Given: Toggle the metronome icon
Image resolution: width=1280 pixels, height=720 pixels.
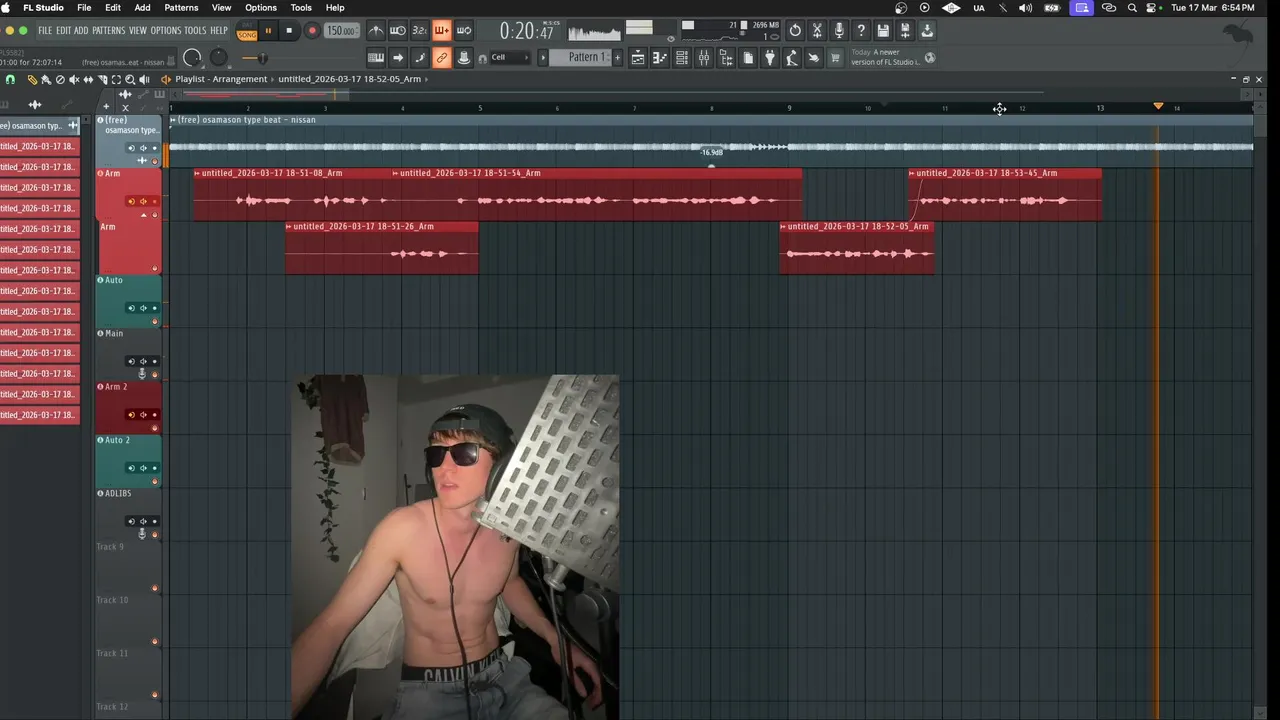Looking at the screenshot, I should pos(376,31).
